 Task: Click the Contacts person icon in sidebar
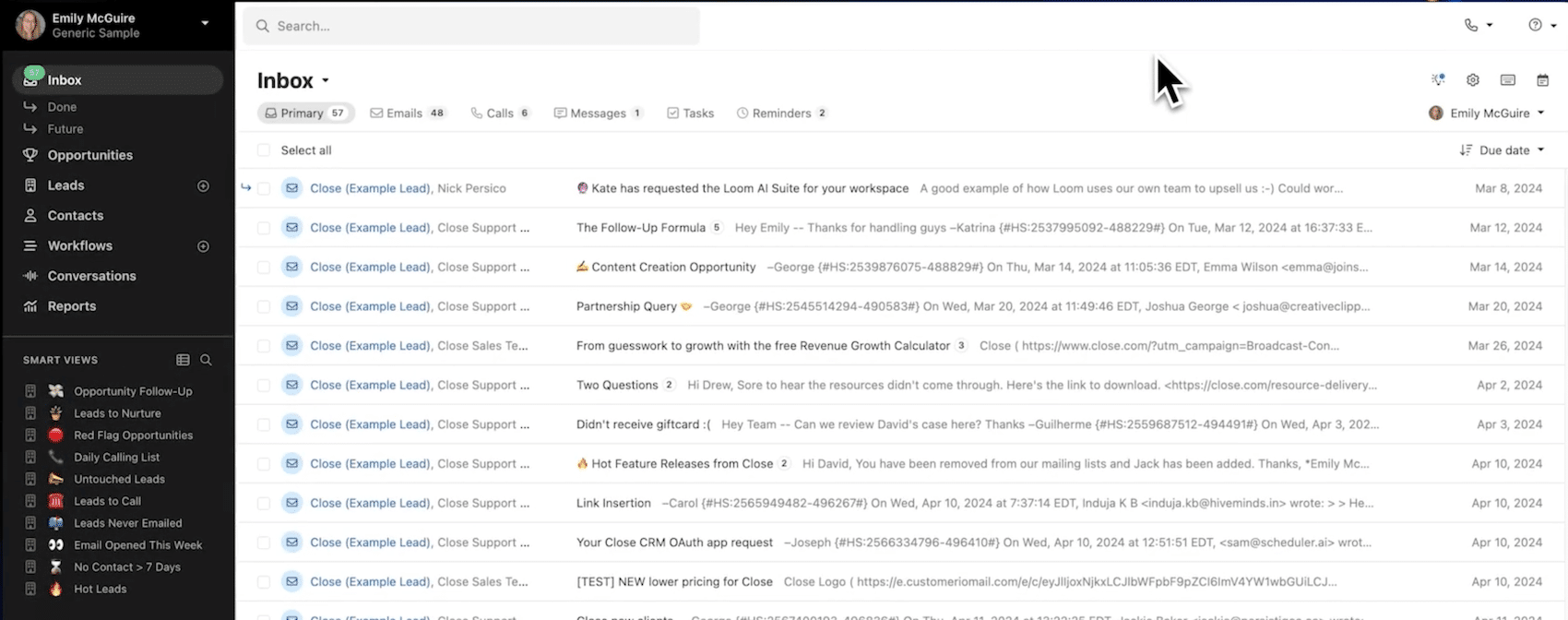click(x=30, y=215)
